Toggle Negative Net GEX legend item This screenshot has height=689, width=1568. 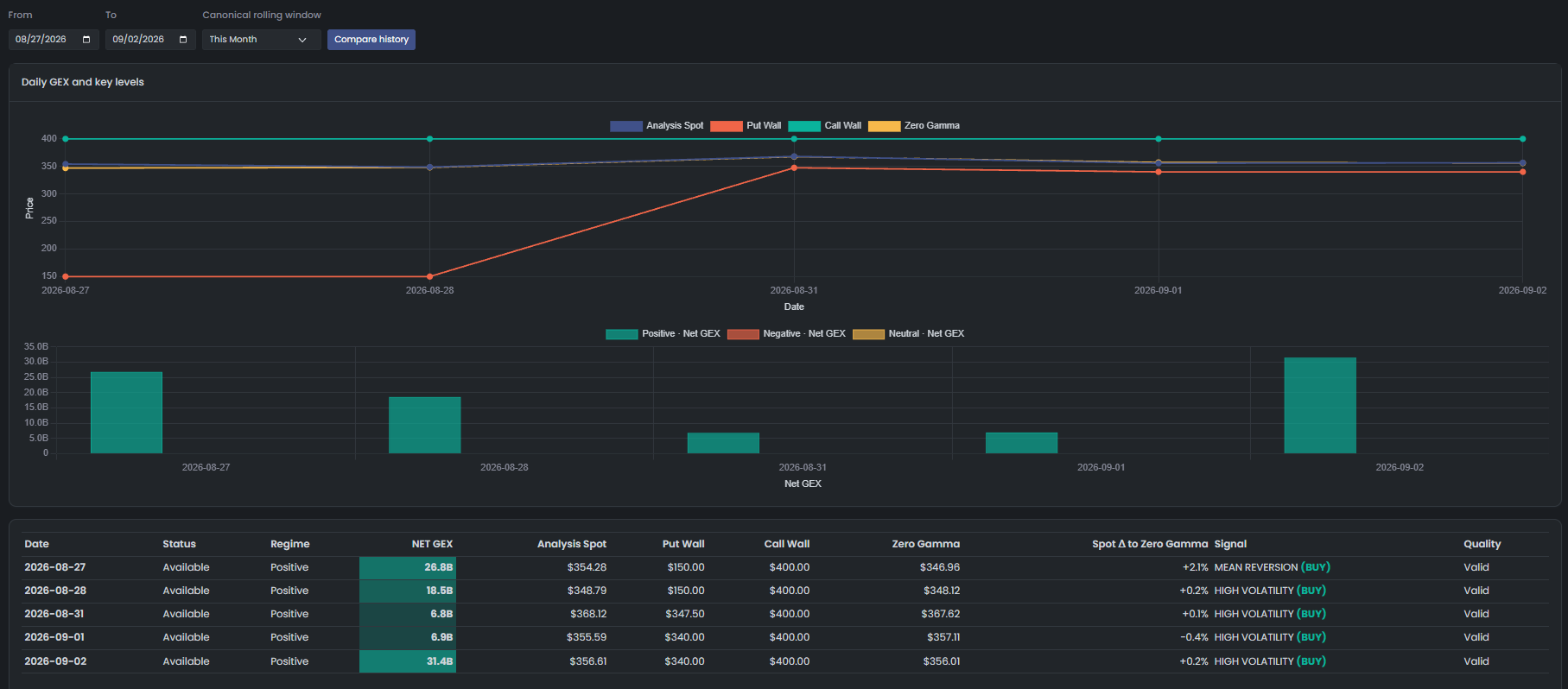tap(786, 334)
